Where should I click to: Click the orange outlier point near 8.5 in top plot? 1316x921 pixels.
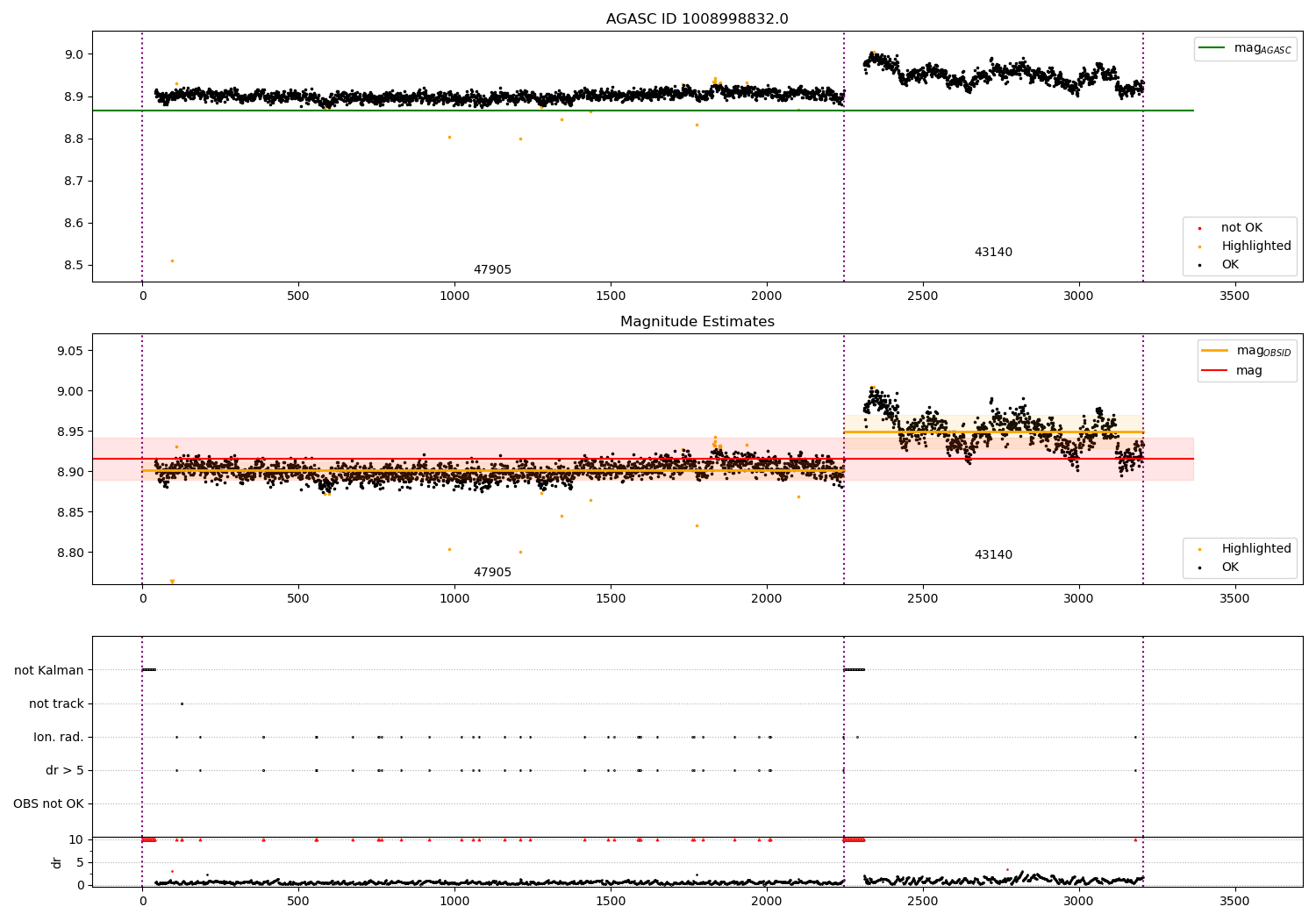pos(172,261)
